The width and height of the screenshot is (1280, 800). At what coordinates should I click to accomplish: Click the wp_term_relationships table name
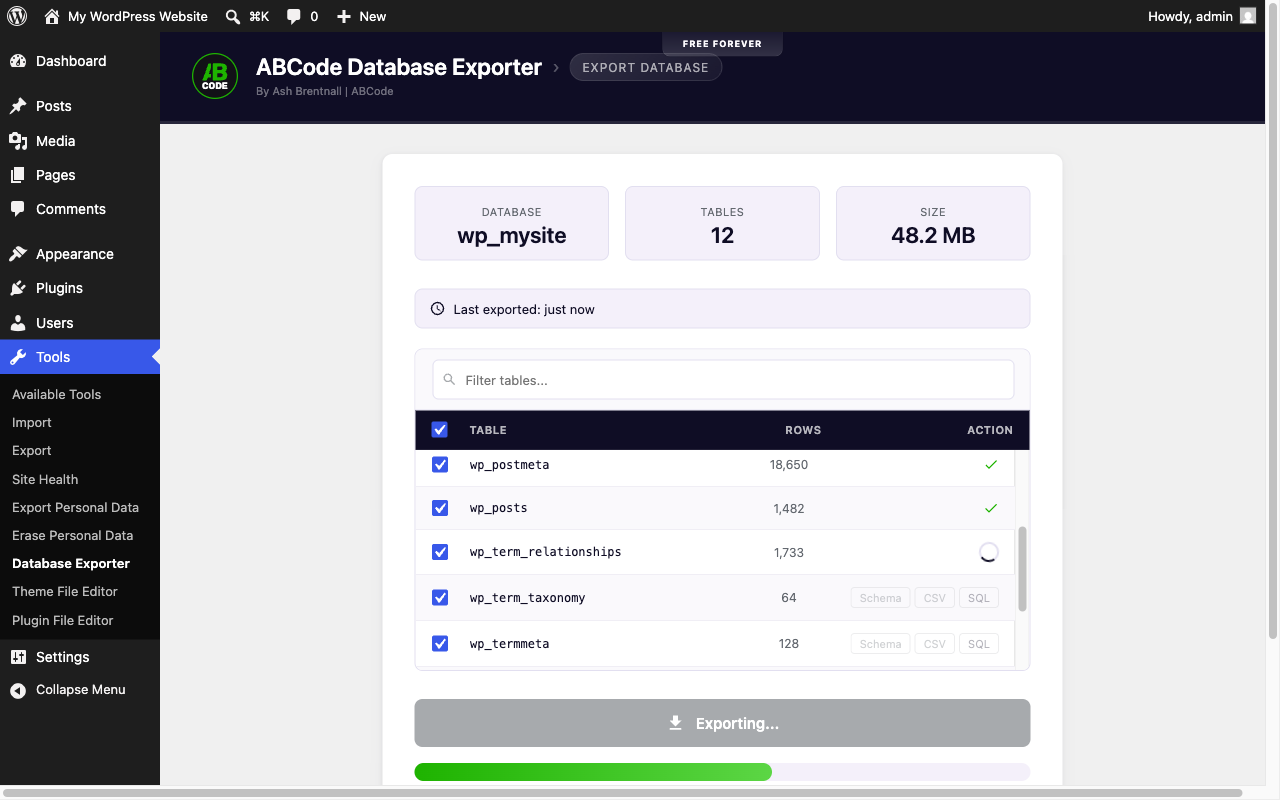point(546,552)
